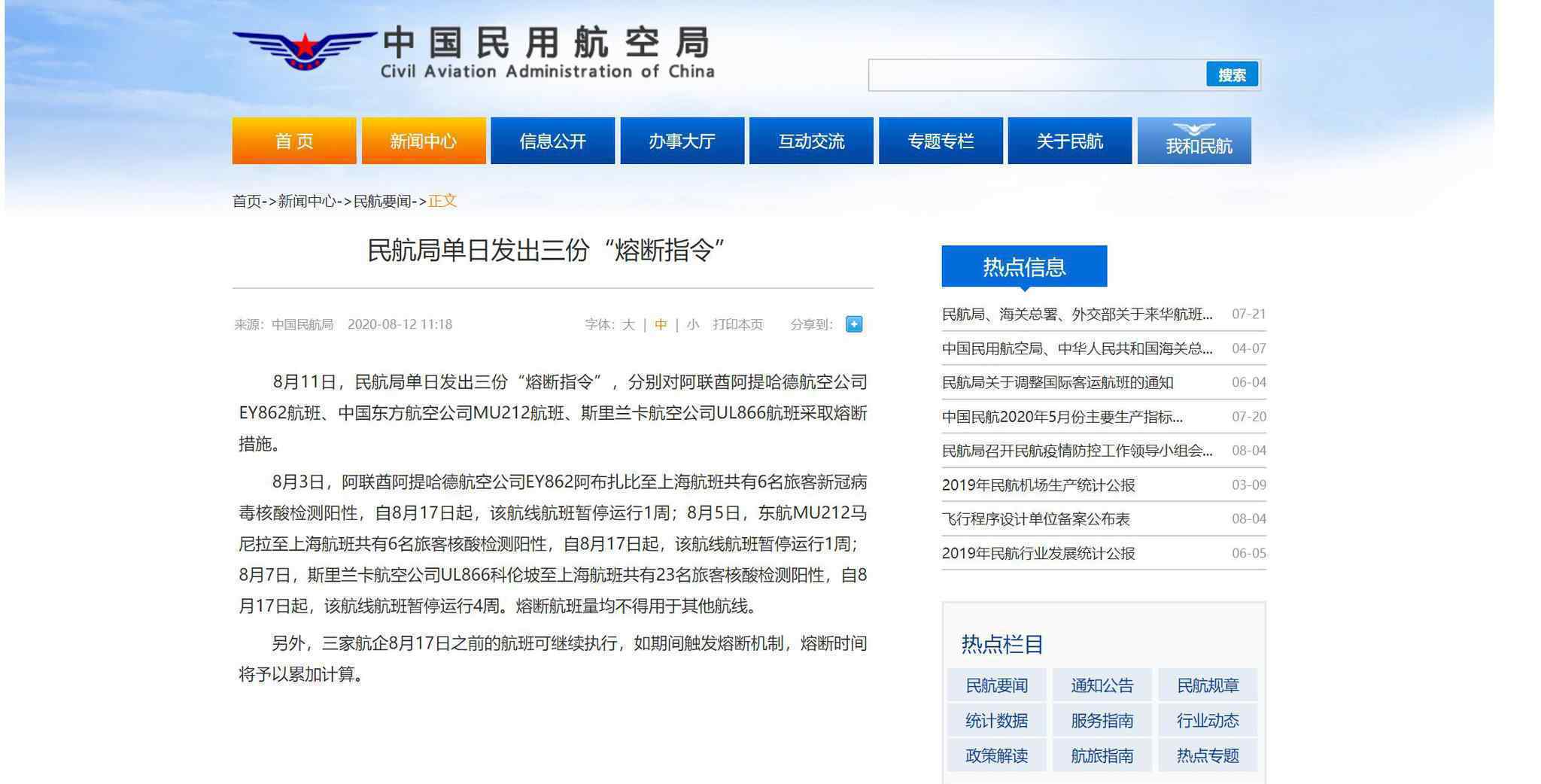This screenshot has height=784, width=1541.
Task: Click the 热点栏目 heading
Action: click(1001, 644)
